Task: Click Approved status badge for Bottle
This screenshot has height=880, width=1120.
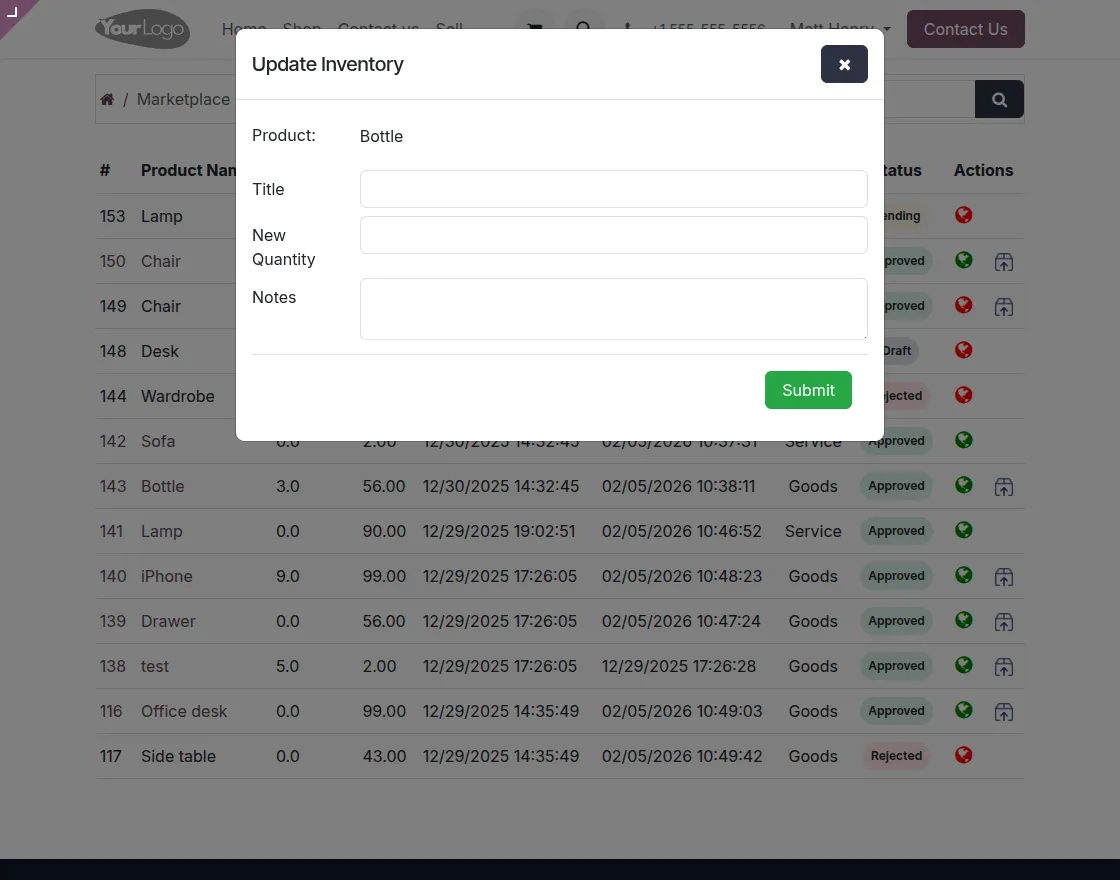Action: point(896,486)
